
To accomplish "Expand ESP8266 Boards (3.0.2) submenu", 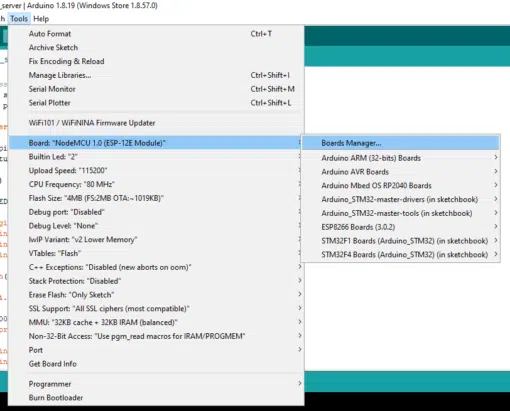I will tap(400, 227).
